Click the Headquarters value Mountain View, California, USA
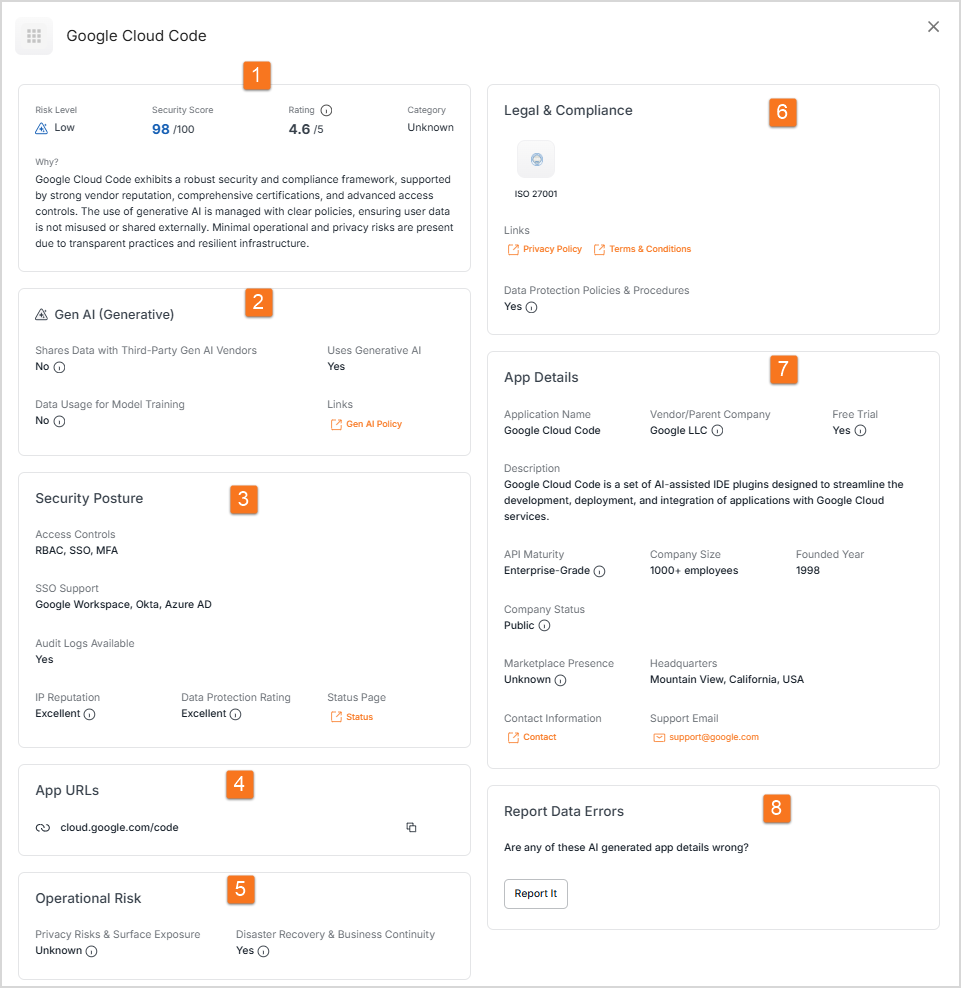Screen dimensions: 961x988 [727, 679]
